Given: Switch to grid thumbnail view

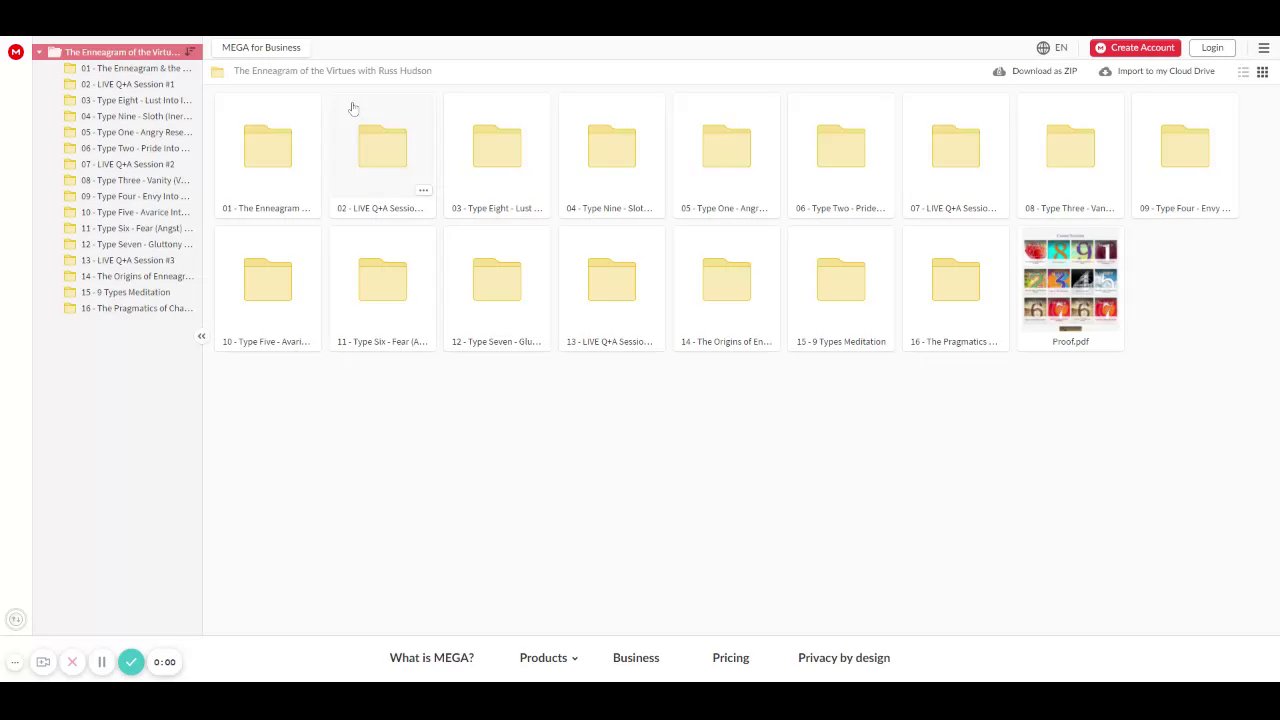Looking at the screenshot, I should pyautogui.click(x=1263, y=72).
